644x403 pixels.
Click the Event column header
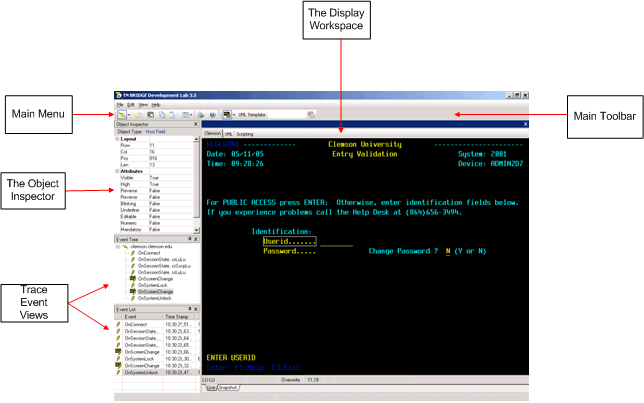(143, 317)
